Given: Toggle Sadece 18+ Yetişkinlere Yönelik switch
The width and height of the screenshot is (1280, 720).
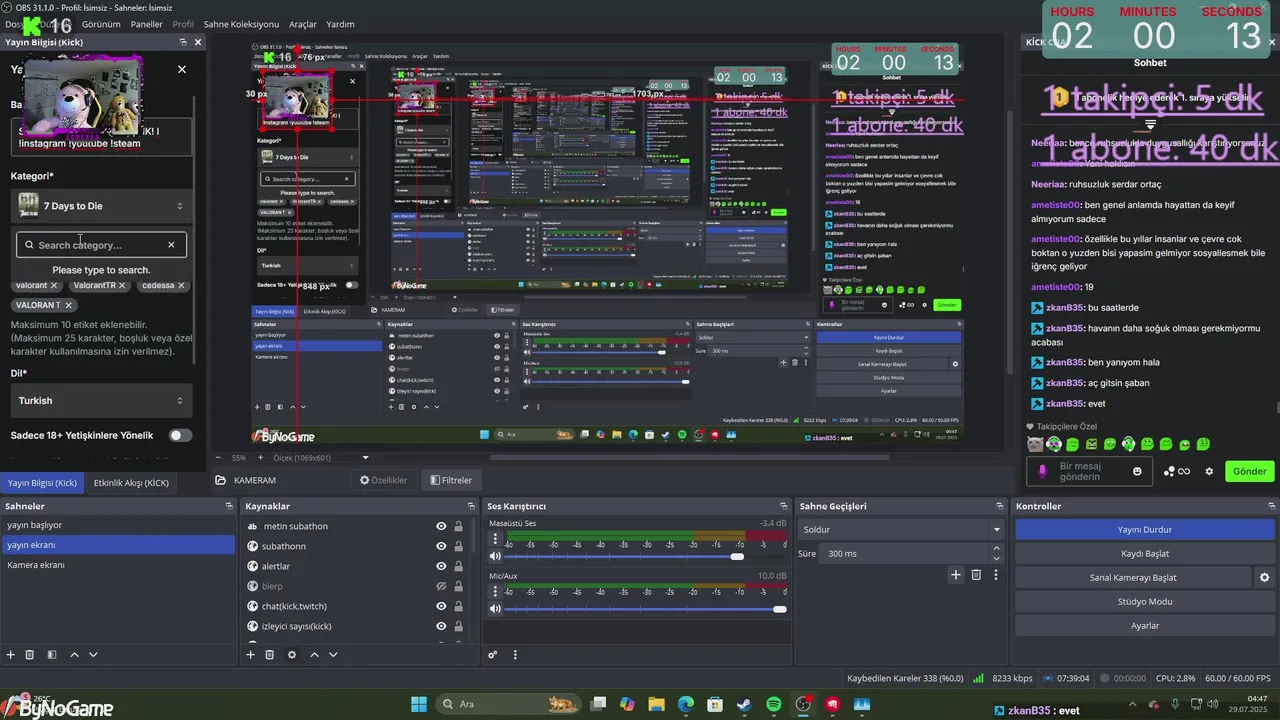Looking at the screenshot, I should 180,435.
